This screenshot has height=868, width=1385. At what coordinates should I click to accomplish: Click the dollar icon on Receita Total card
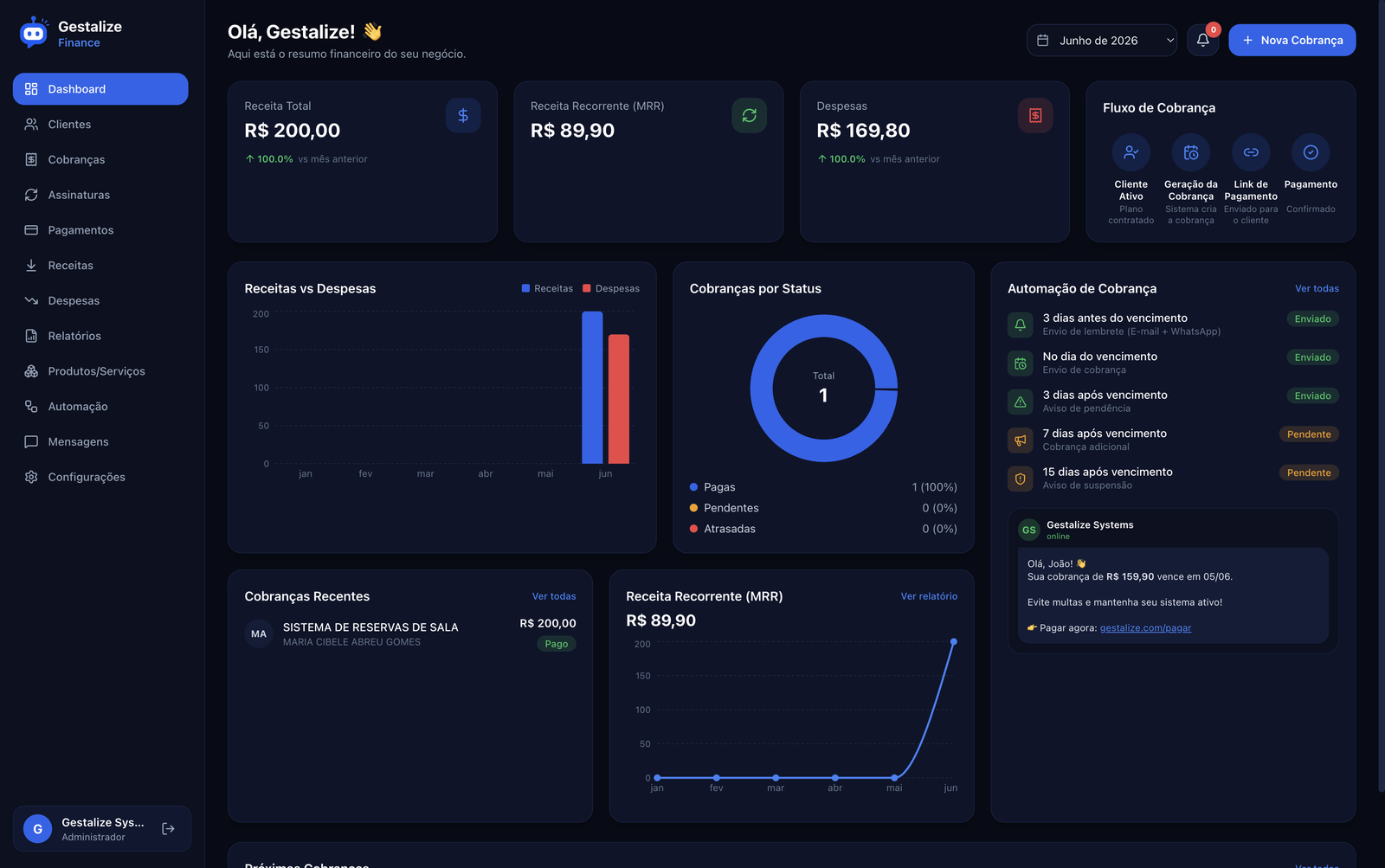pyautogui.click(x=463, y=115)
